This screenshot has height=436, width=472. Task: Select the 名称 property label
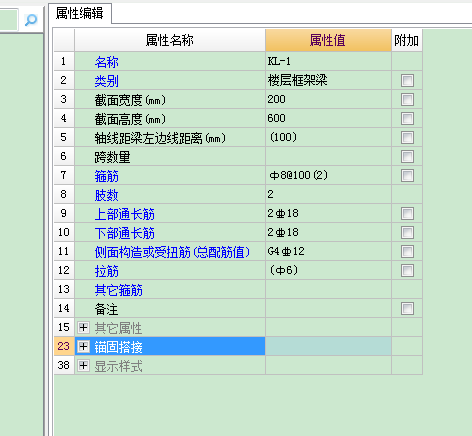coord(107,62)
